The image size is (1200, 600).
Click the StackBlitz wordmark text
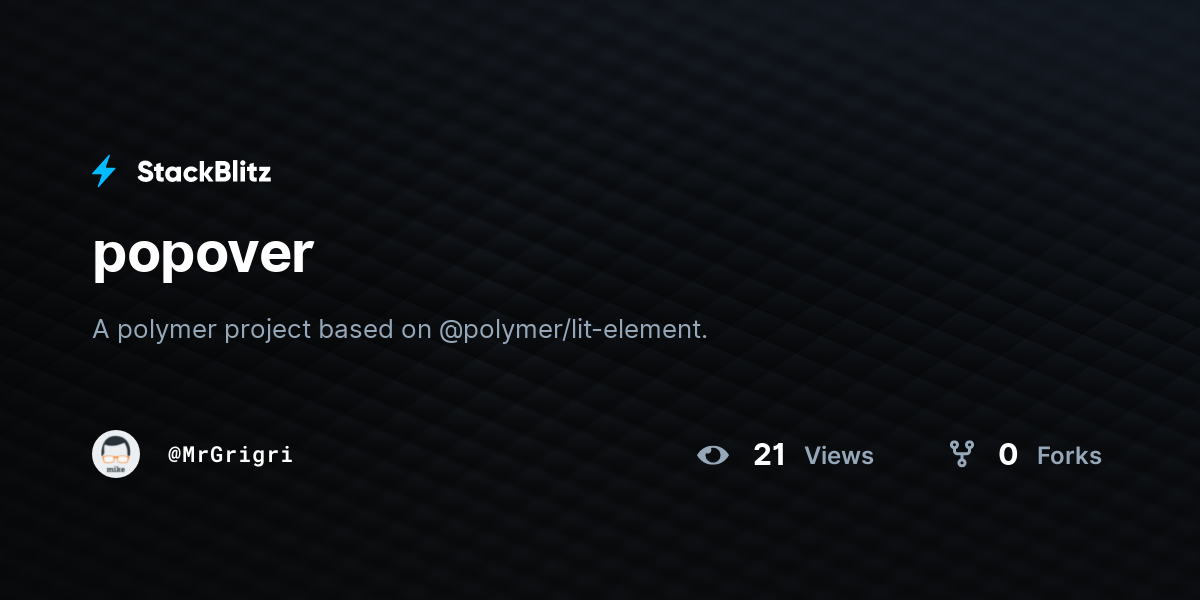tap(204, 172)
